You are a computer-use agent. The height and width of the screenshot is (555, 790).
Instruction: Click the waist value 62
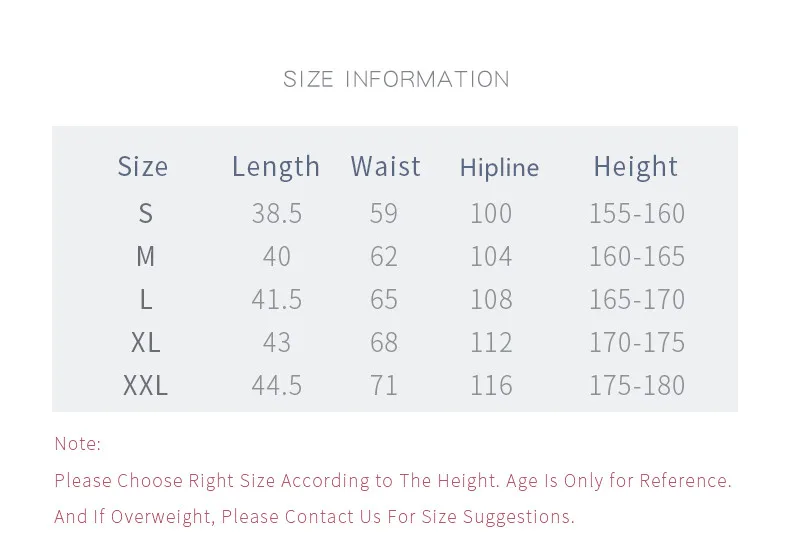(384, 256)
